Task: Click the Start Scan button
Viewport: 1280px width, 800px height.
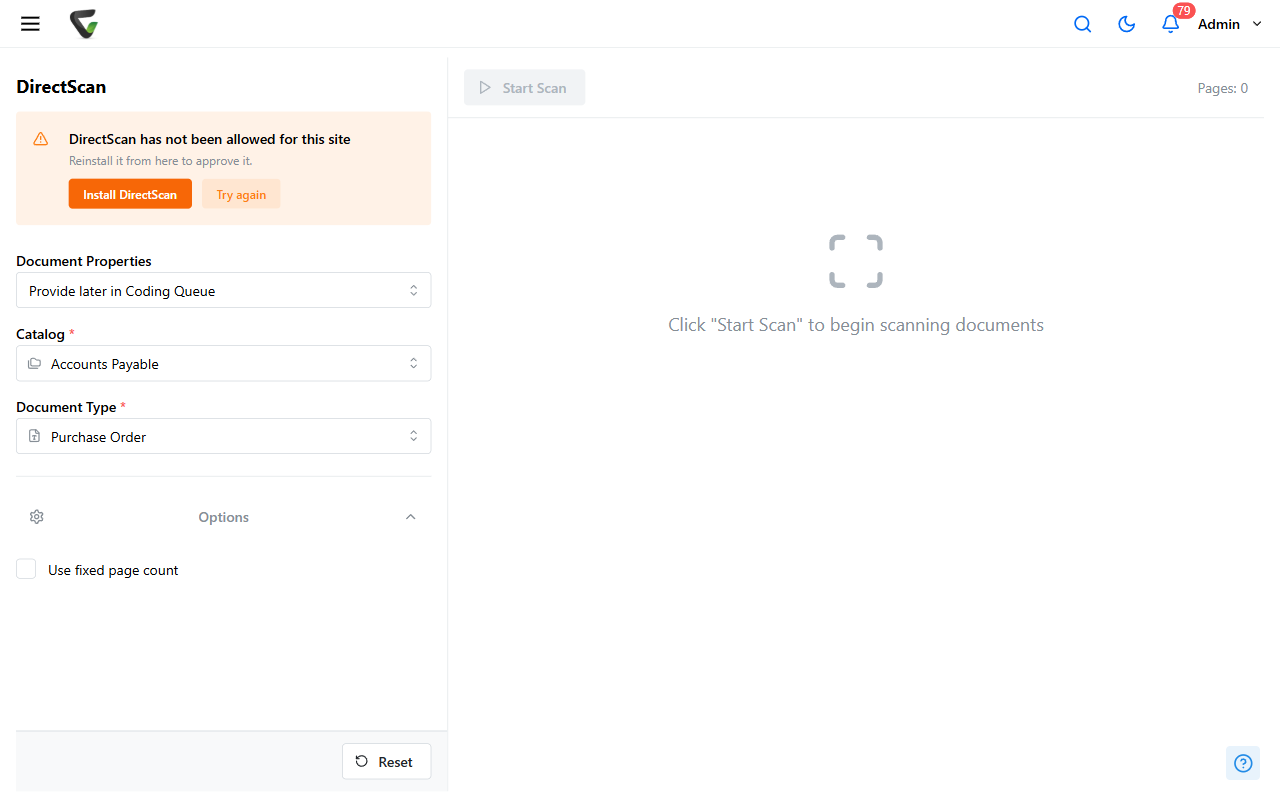Action: pos(524,88)
